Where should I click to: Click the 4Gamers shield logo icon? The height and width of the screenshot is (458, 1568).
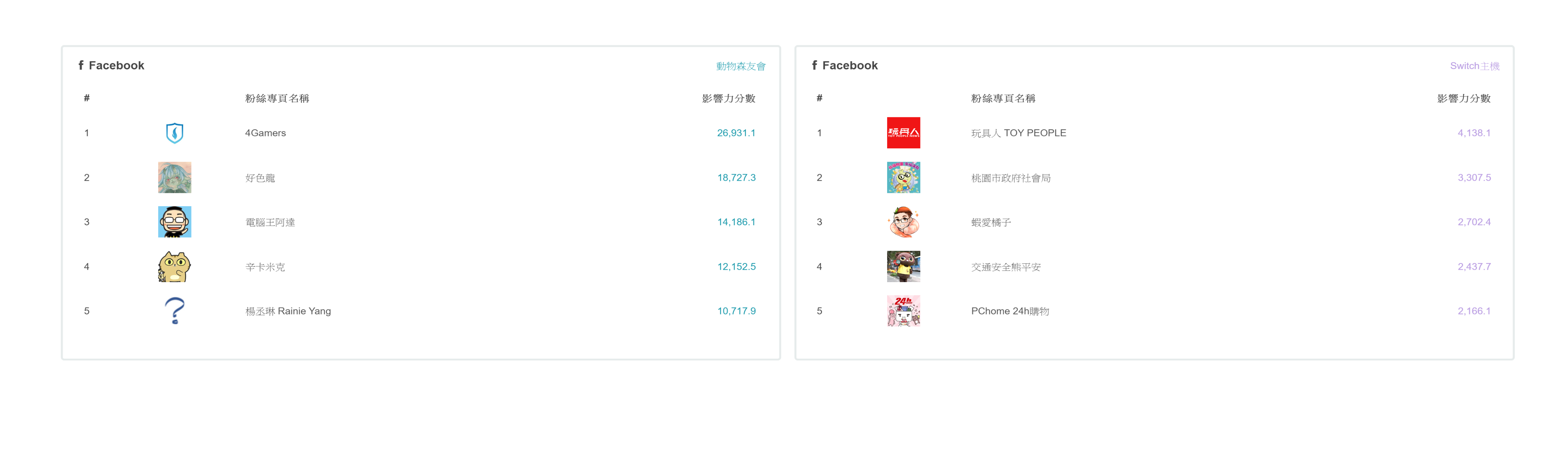coord(175,133)
